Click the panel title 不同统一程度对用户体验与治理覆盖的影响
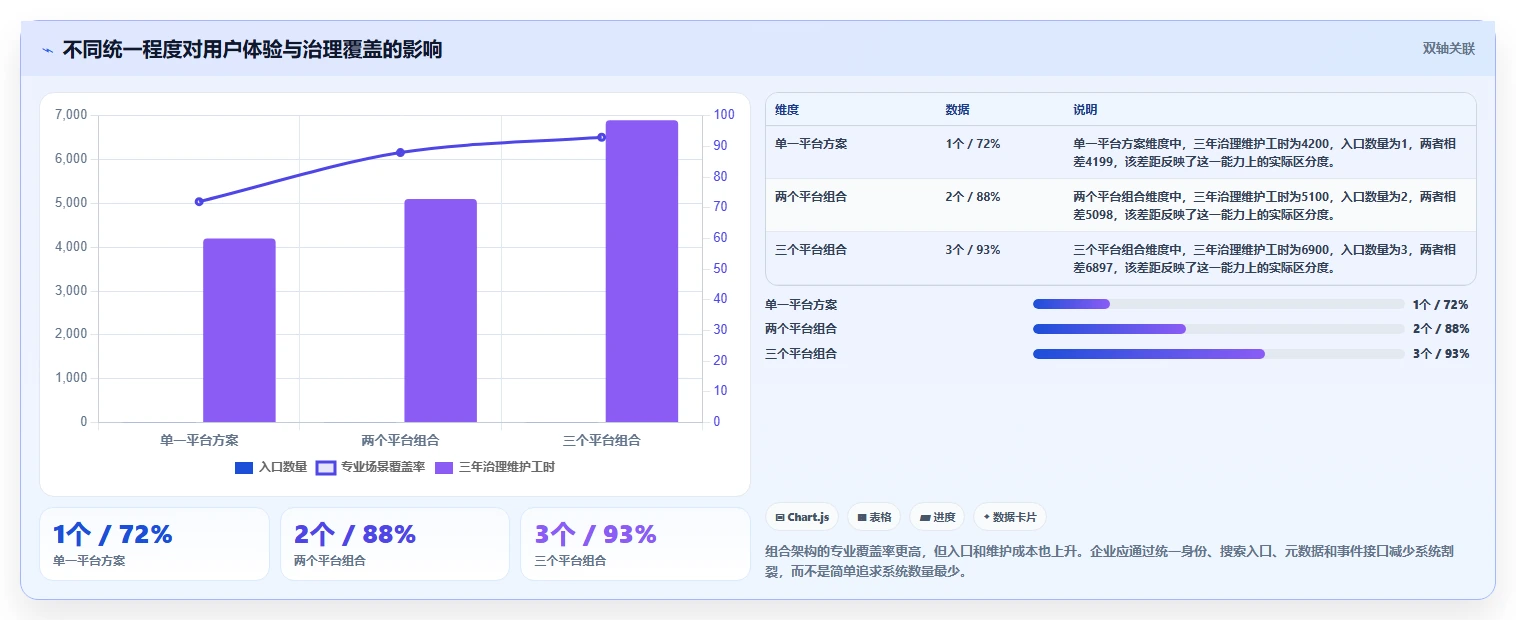The height and width of the screenshot is (620, 1516). click(x=252, y=49)
